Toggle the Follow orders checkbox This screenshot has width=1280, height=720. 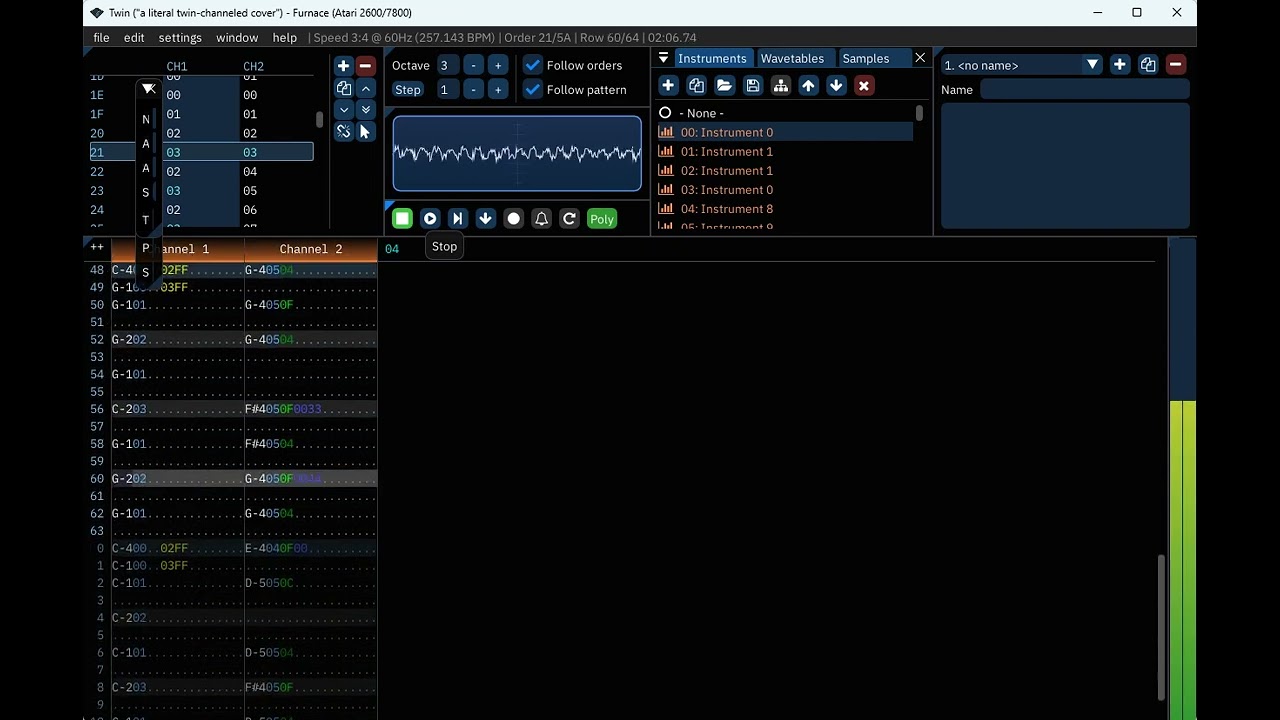coord(533,65)
